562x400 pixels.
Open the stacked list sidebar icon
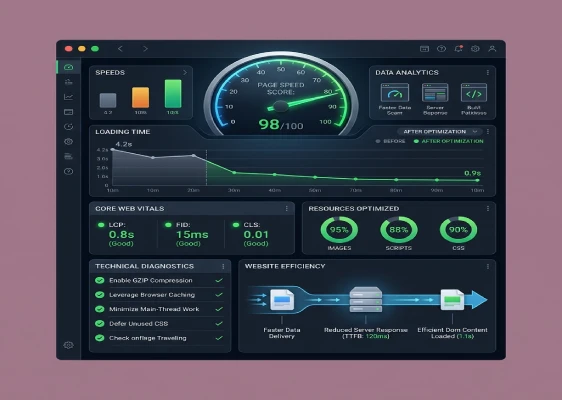(x=68, y=156)
